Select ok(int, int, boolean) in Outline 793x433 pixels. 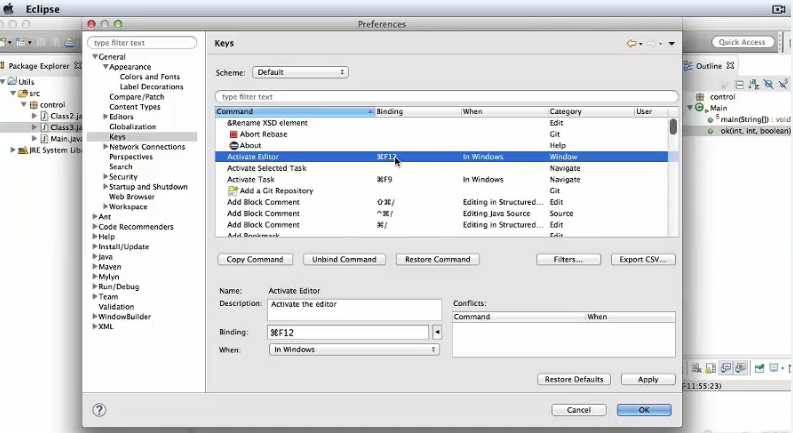[756, 131]
